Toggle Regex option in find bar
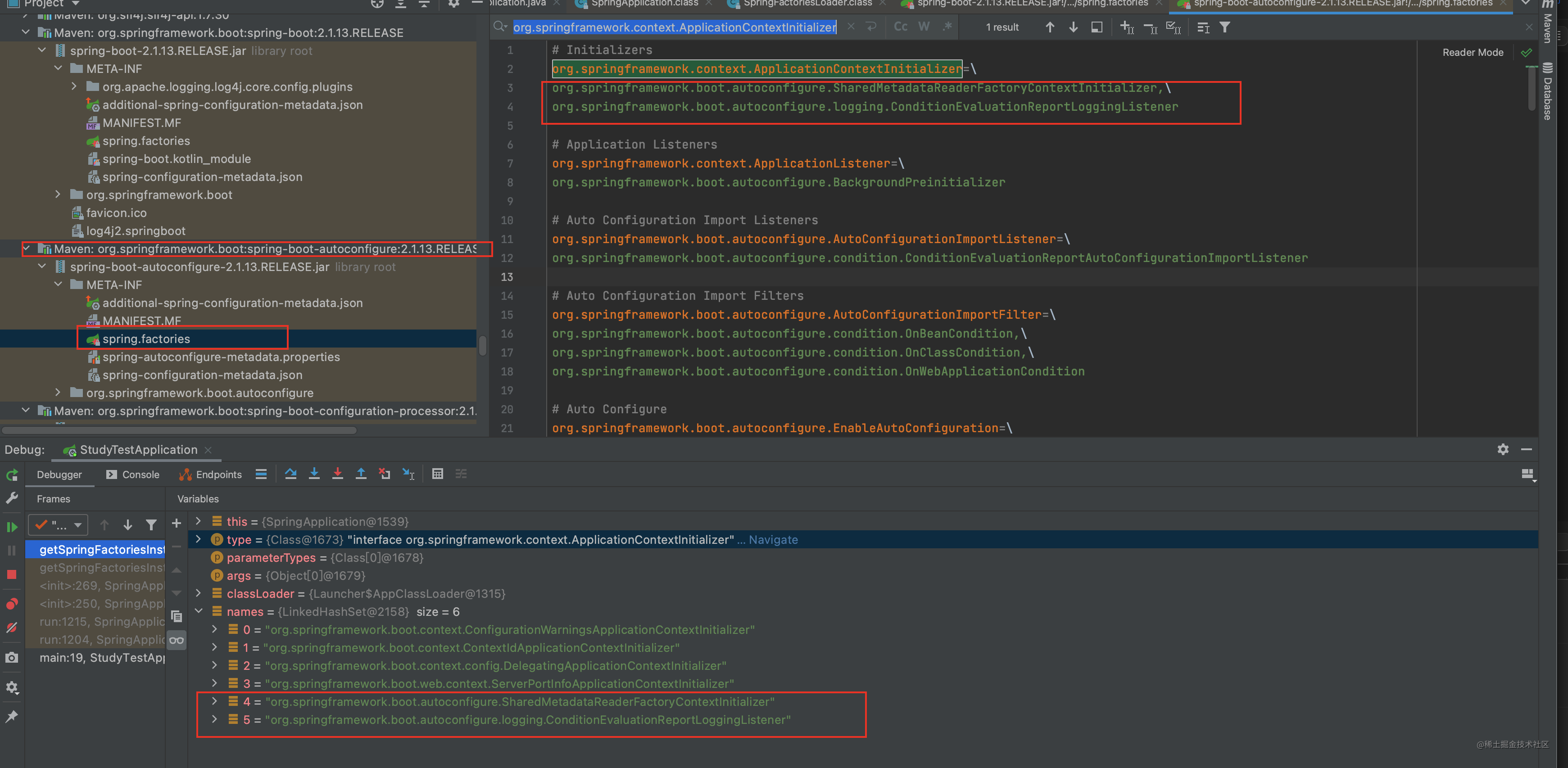The image size is (1568, 768). 947,27
